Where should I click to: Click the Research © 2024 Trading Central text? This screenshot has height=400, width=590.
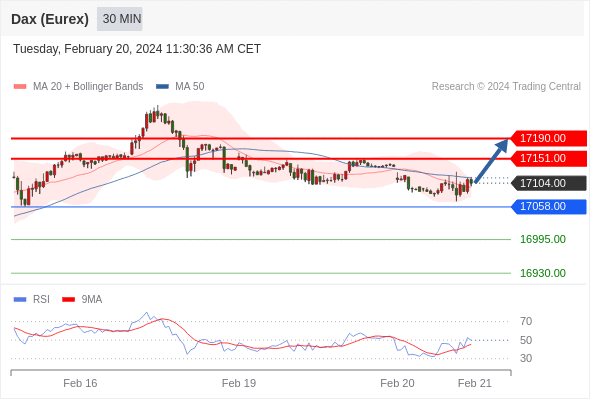[506, 87]
